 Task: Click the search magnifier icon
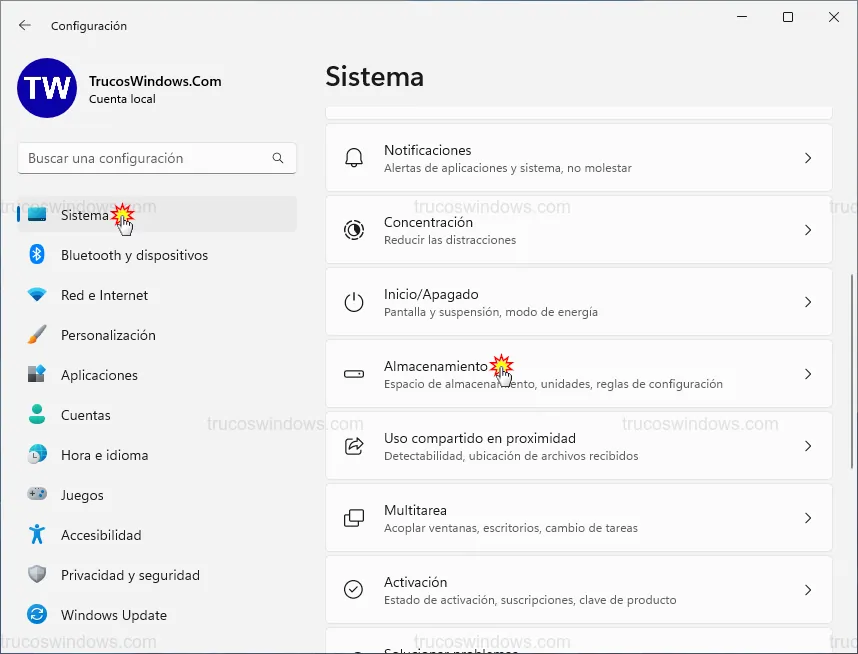click(x=278, y=158)
